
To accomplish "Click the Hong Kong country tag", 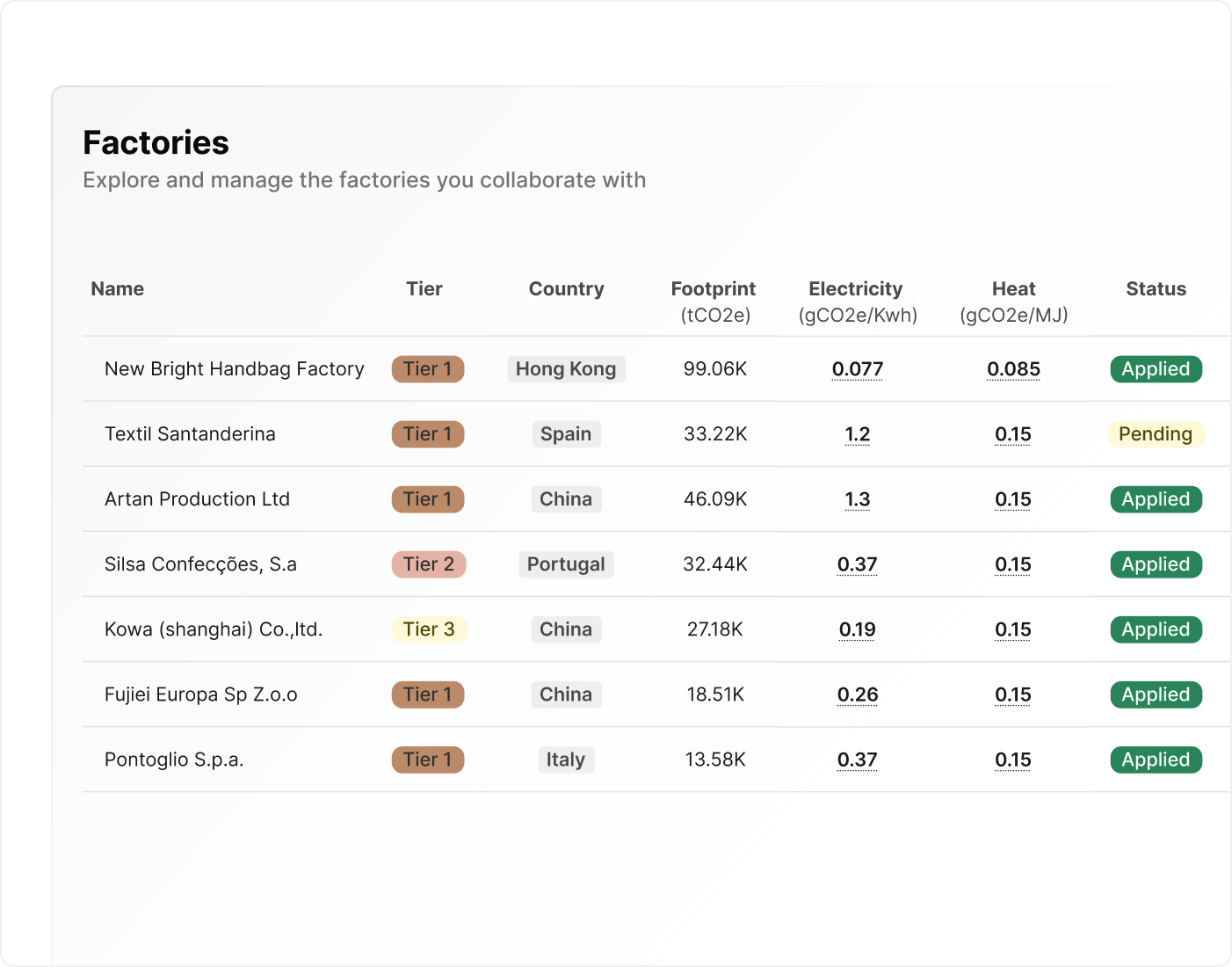I will [566, 369].
